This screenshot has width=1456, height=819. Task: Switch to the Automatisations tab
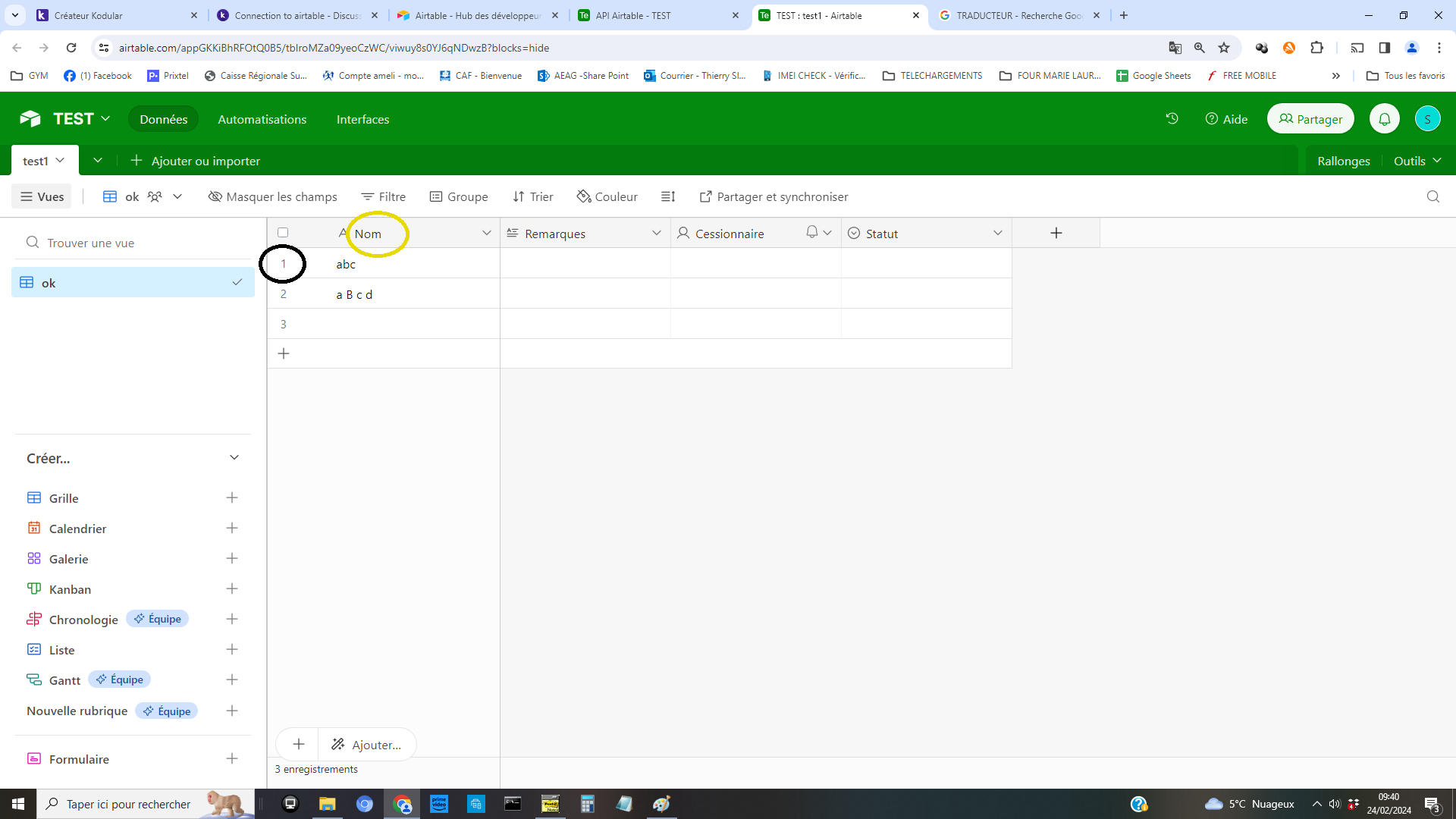click(x=262, y=119)
